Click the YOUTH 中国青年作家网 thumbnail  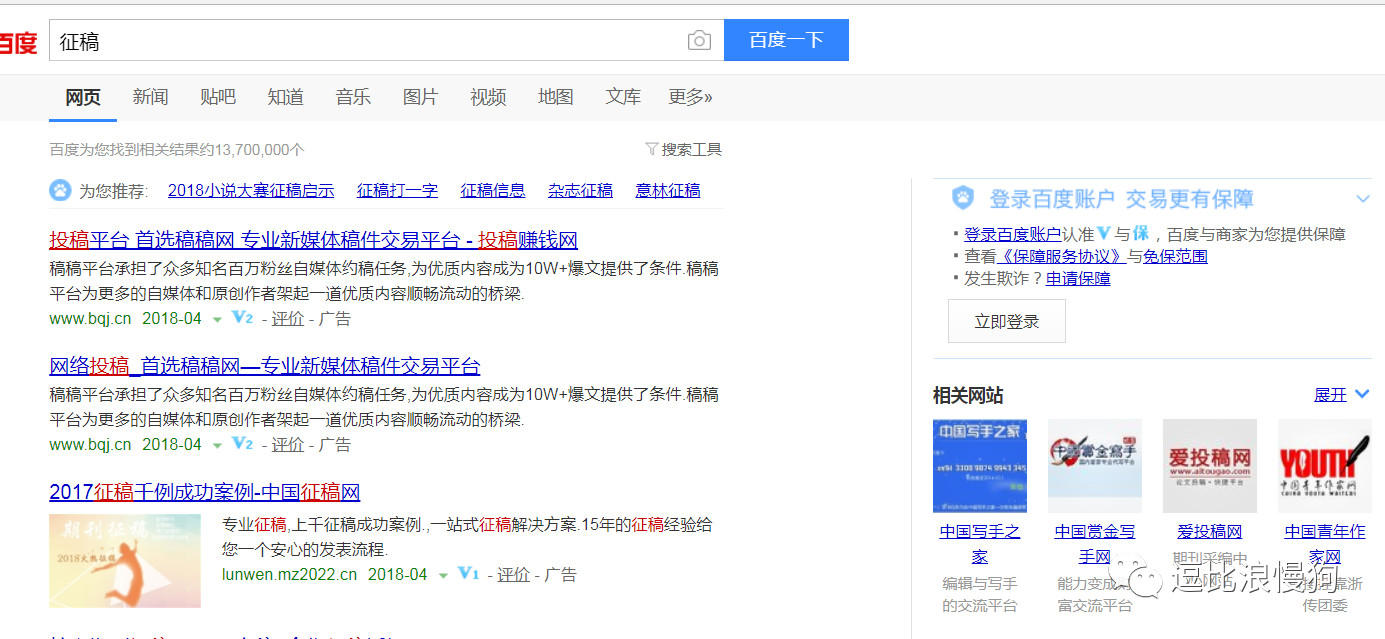pos(1325,466)
